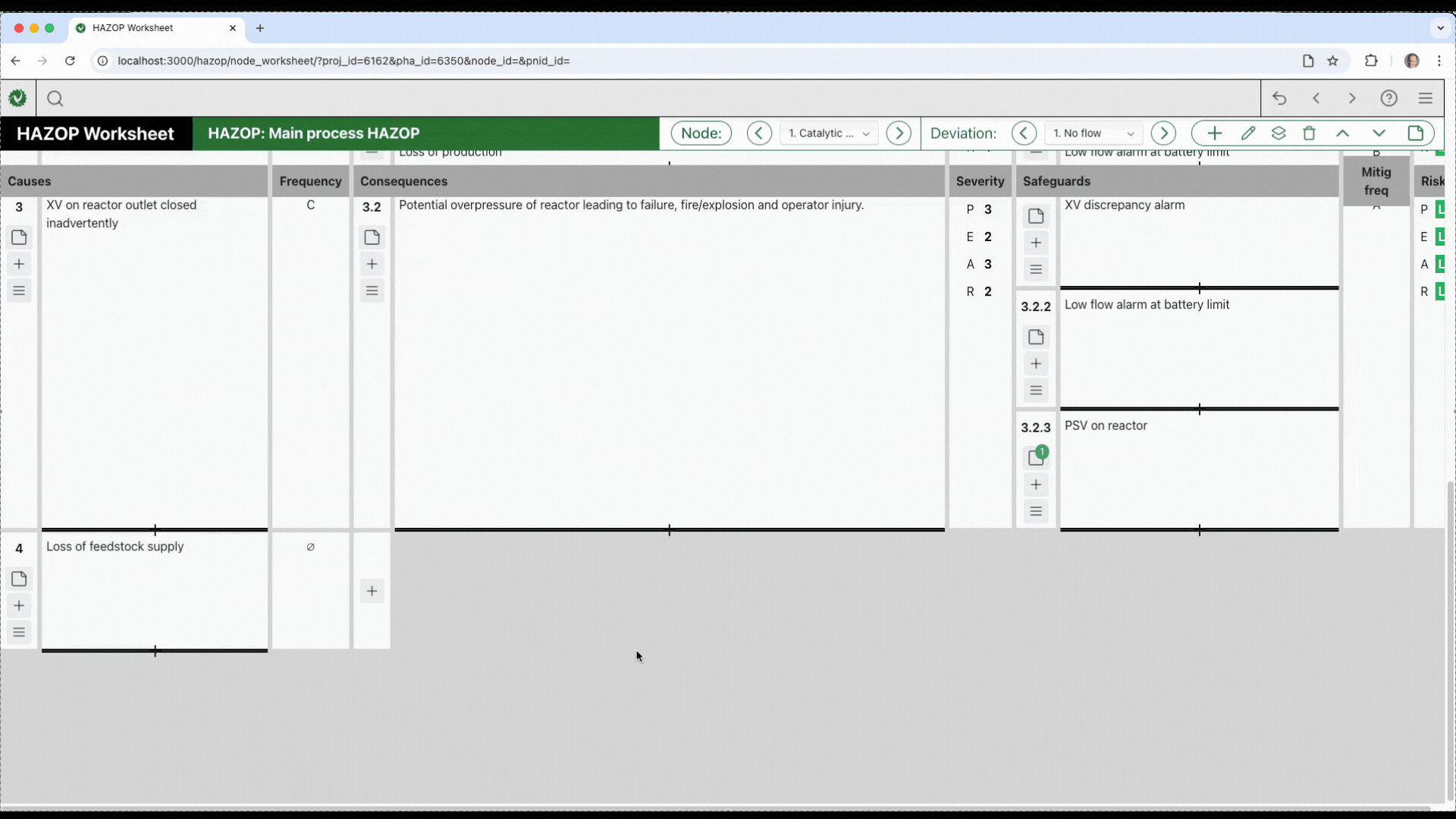
Task: Click the trash delete icon in toolbar
Action: (1309, 133)
